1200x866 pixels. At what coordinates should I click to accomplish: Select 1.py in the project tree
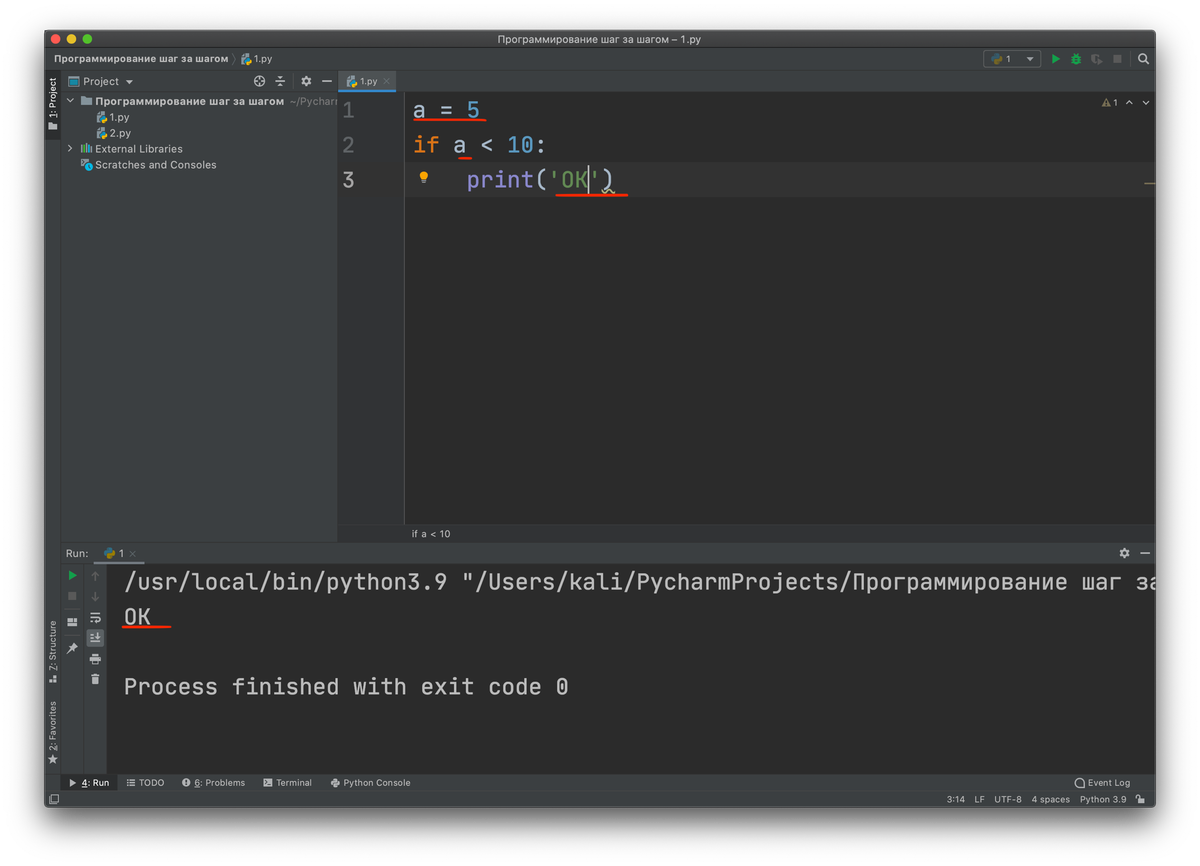113,117
